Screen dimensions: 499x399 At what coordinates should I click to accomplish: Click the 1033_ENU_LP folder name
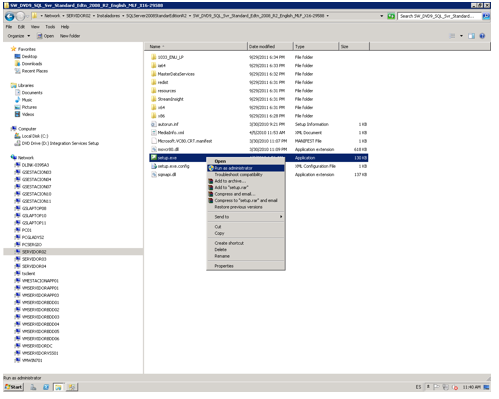[x=170, y=57]
